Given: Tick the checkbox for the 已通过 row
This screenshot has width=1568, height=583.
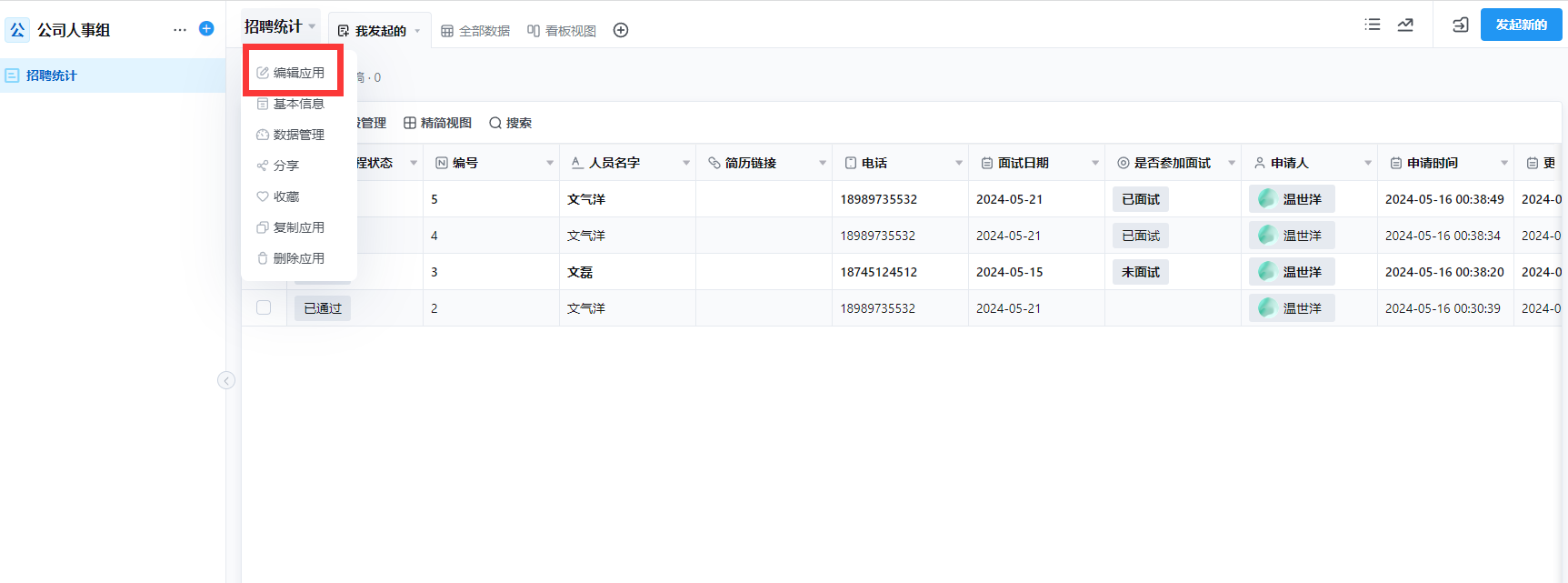Looking at the screenshot, I should [x=264, y=308].
